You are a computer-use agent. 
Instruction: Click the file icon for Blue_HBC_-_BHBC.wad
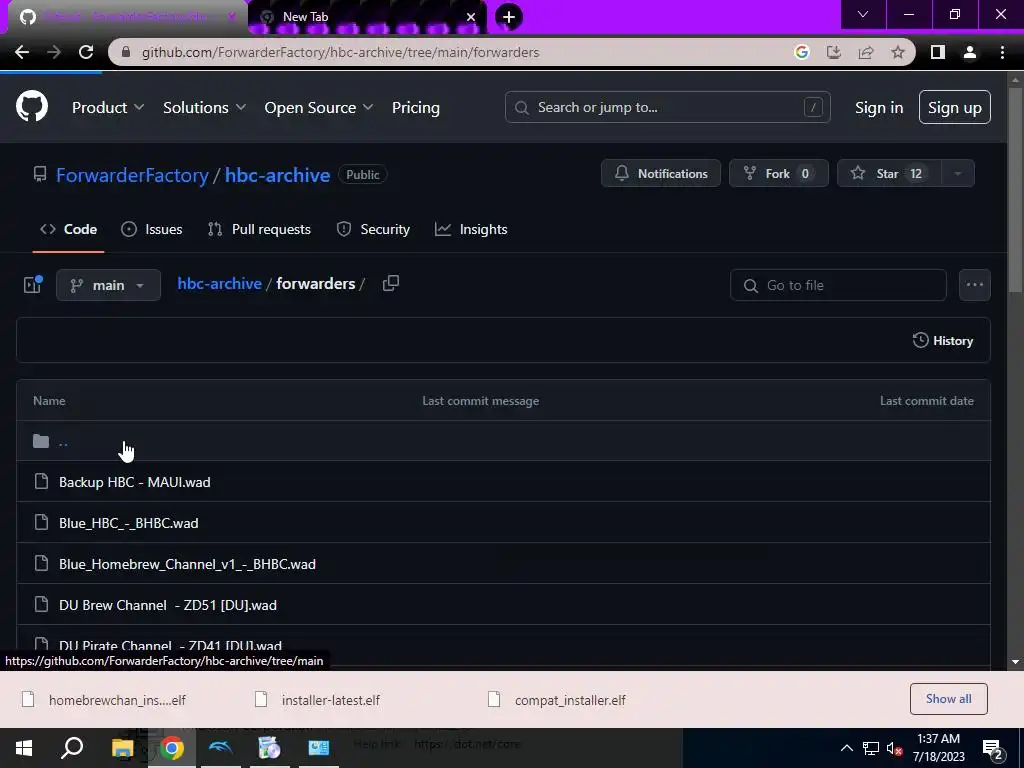click(x=41, y=522)
